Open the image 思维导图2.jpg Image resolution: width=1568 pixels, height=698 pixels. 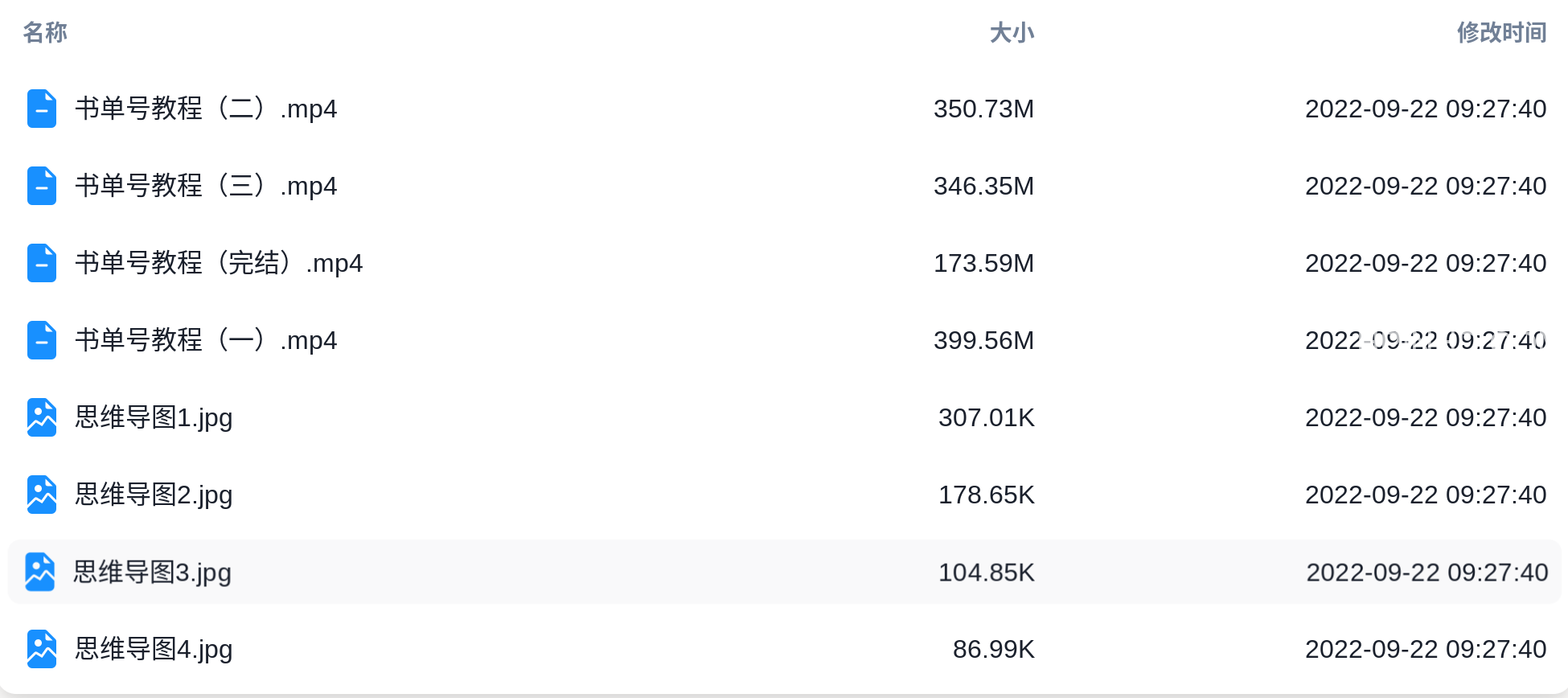(154, 495)
